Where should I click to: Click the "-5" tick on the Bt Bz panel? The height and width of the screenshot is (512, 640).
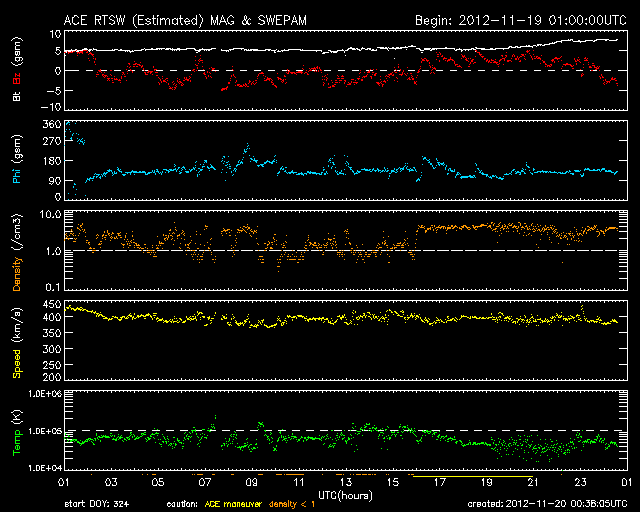pos(53,90)
